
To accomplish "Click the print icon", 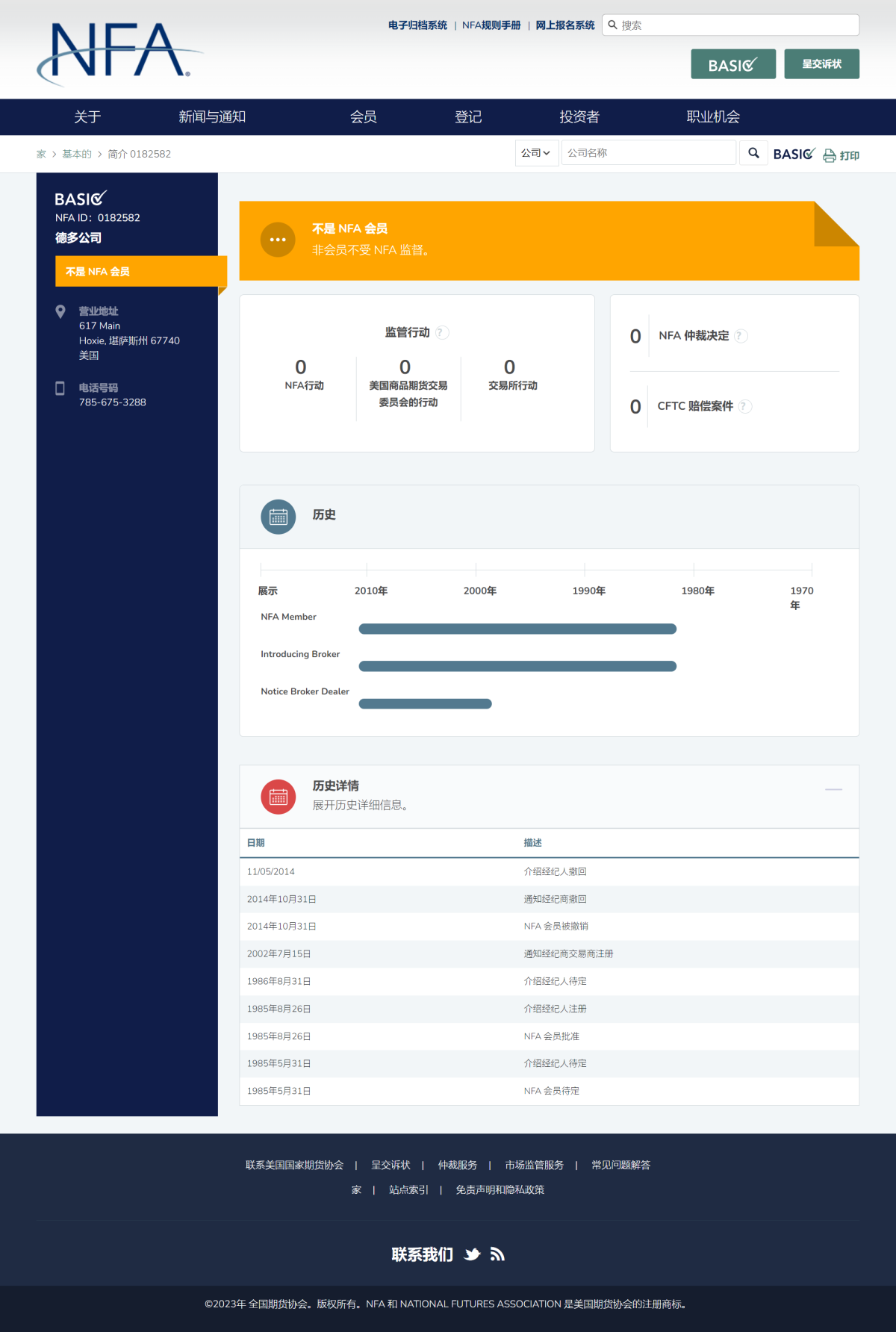I will pyautogui.click(x=830, y=155).
